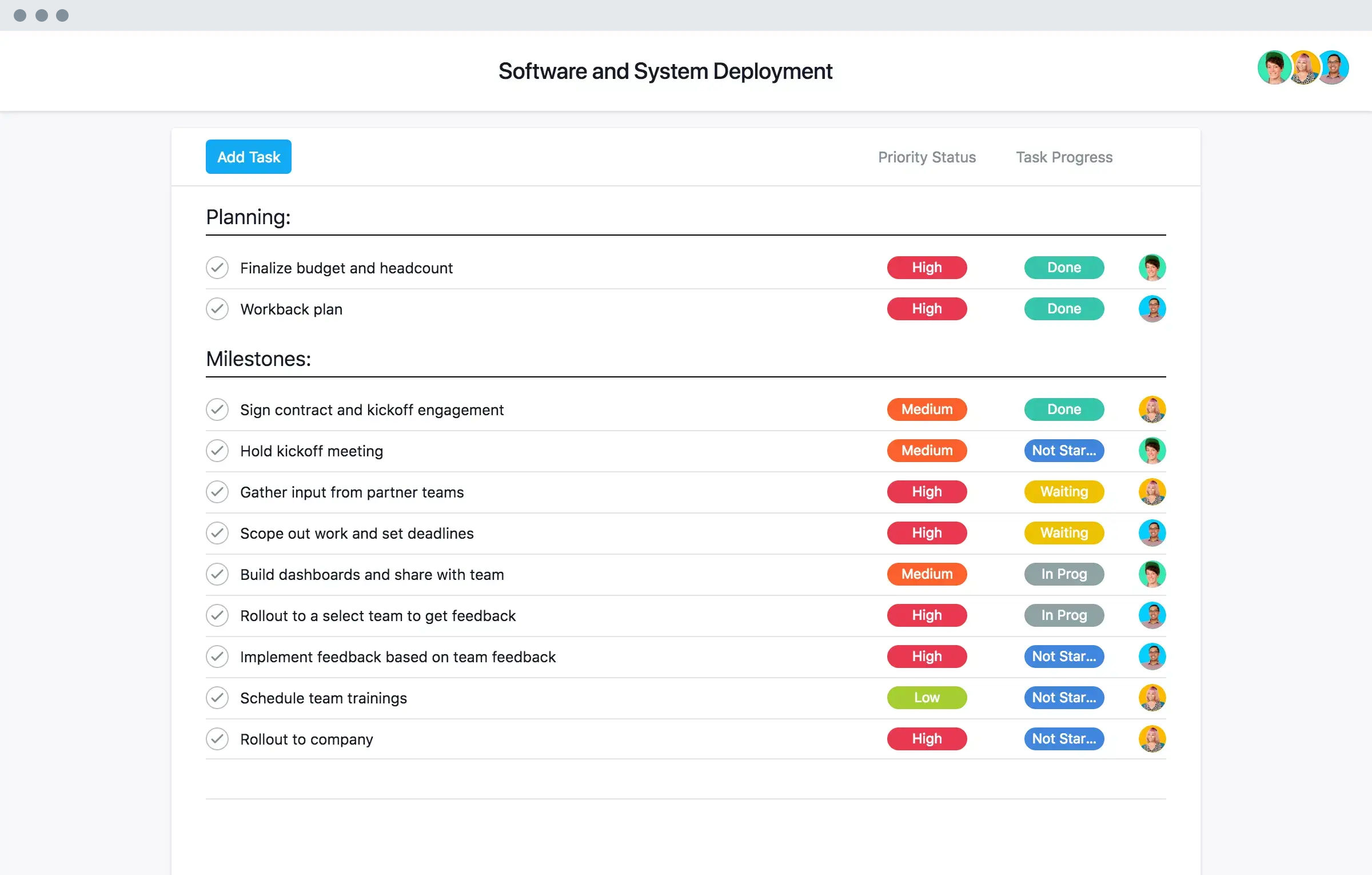Select the Planning section header
This screenshot has height=875, width=1372.
pyautogui.click(x=247, y=216)
